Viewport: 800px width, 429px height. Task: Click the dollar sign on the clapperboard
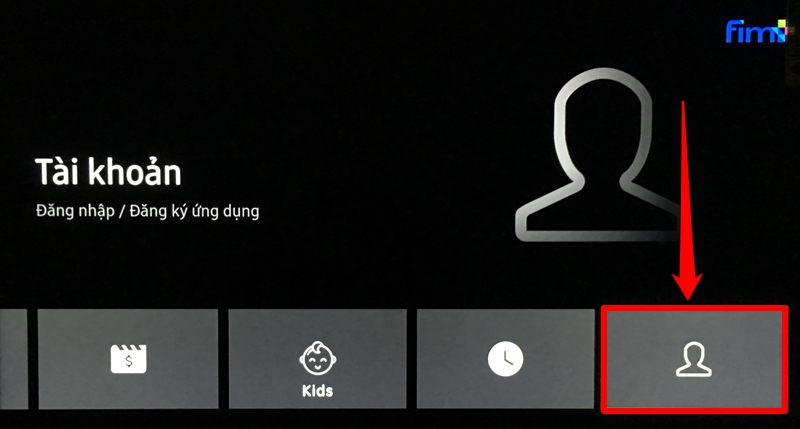point(129,362)
